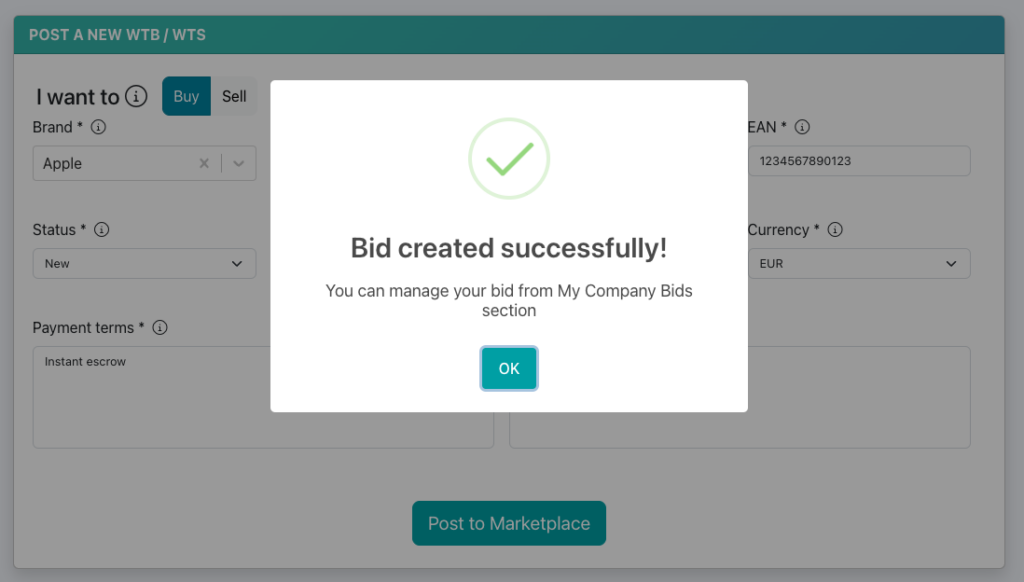Click OK in the success dialog
Screen dimensions: 1024x582
[x=509, y=369]
